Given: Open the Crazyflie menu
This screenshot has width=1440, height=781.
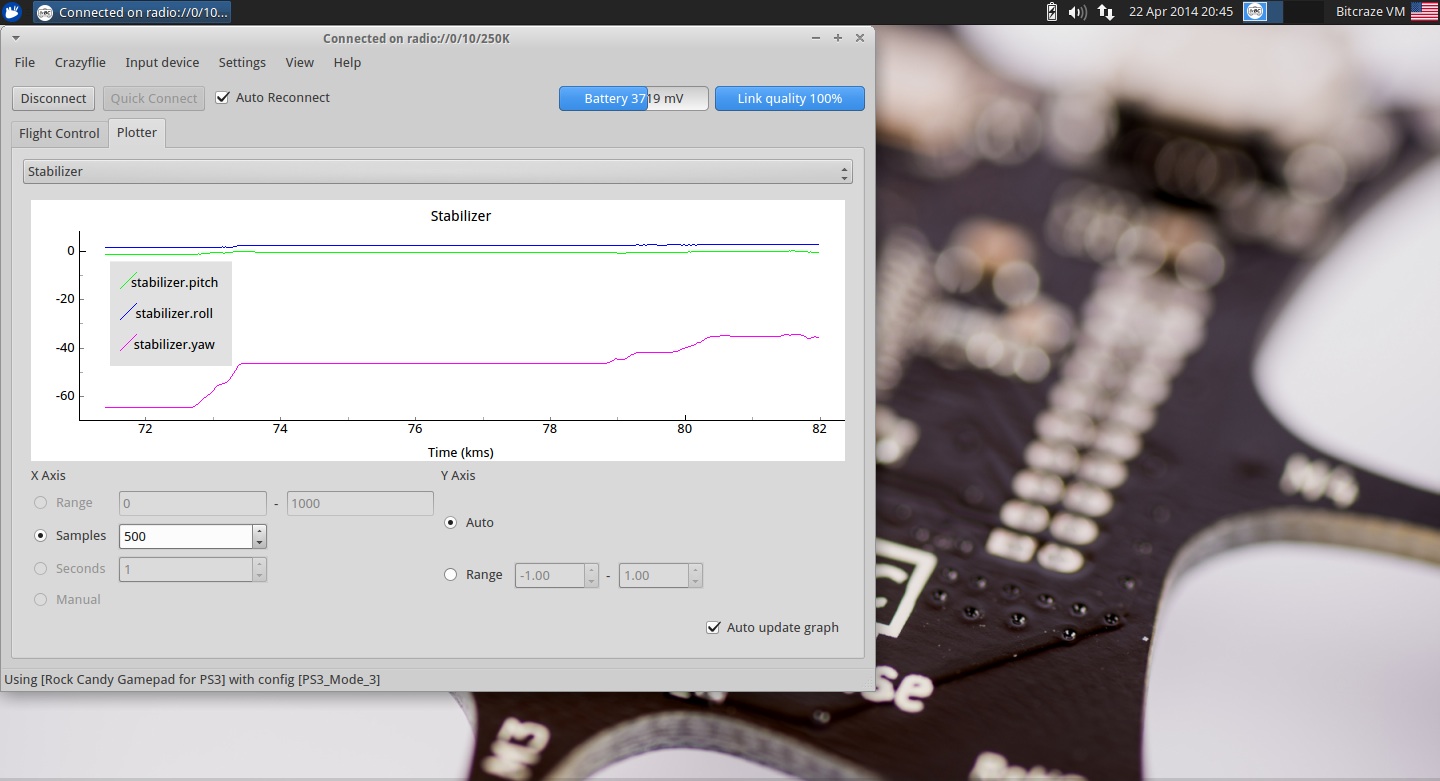Looking at the screenshot, I should (x=80, y=62).
